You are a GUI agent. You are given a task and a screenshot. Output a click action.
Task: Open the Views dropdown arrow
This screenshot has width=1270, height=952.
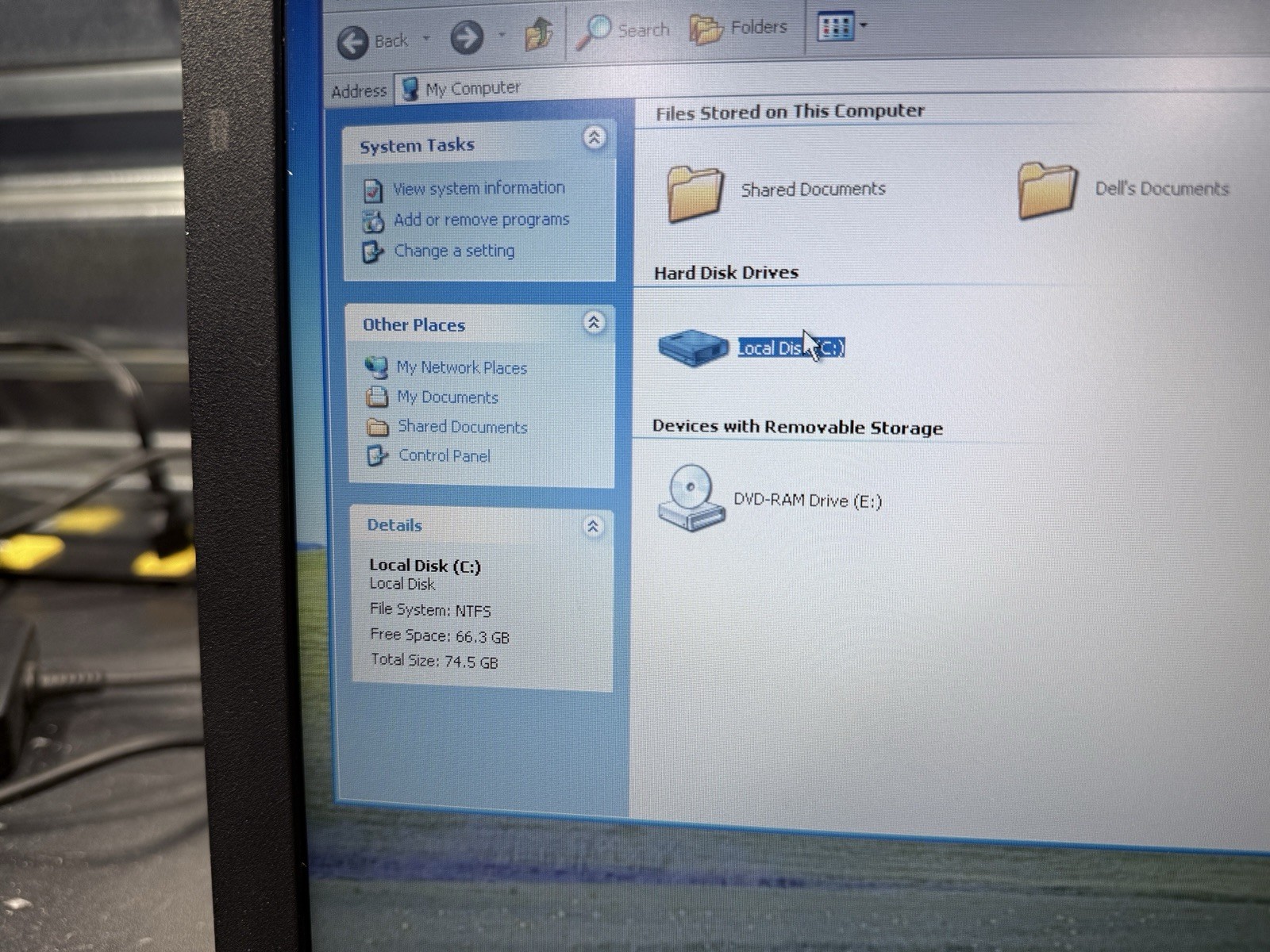click(864, 25)
